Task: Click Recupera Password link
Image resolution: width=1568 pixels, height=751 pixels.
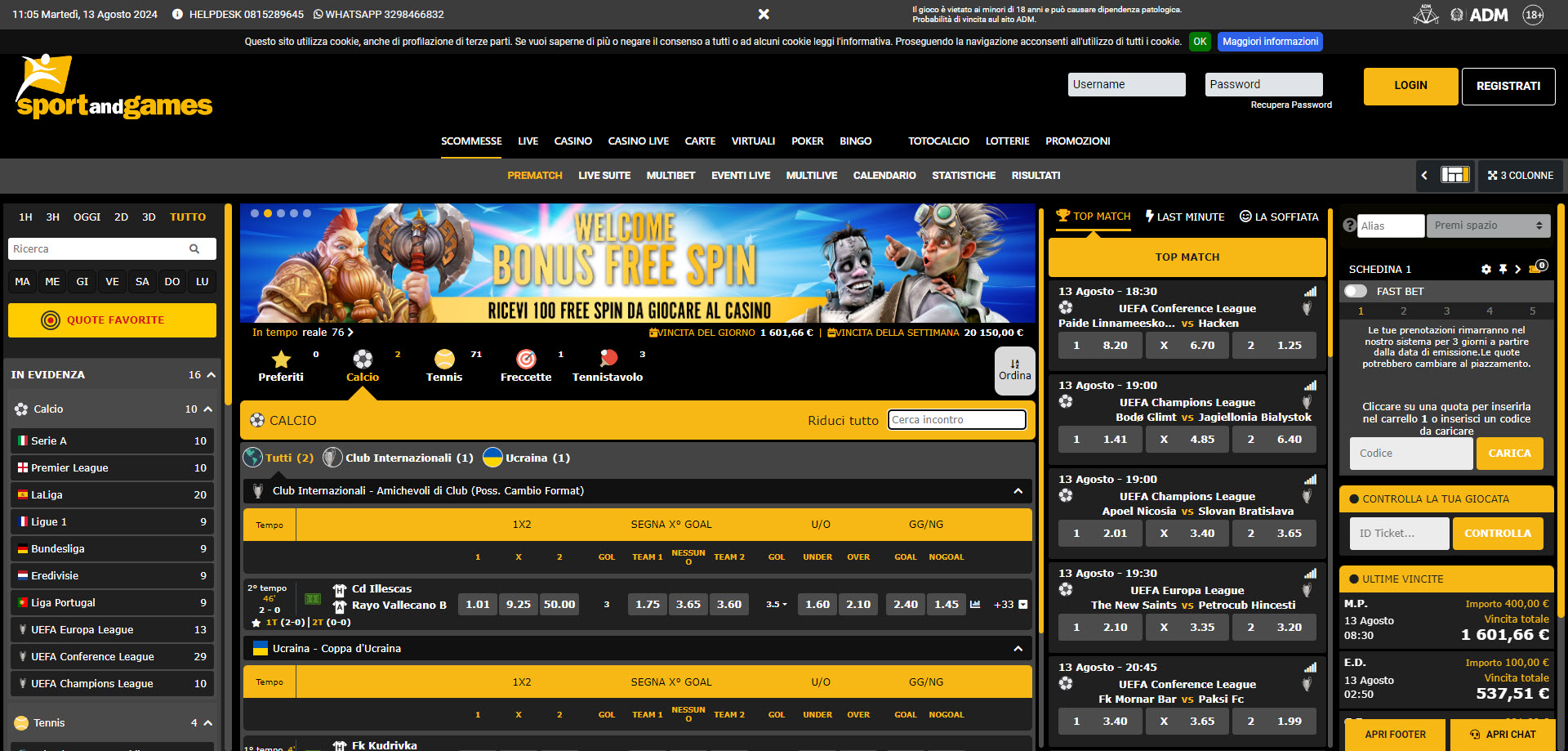Action: [x=1291, y=105]
